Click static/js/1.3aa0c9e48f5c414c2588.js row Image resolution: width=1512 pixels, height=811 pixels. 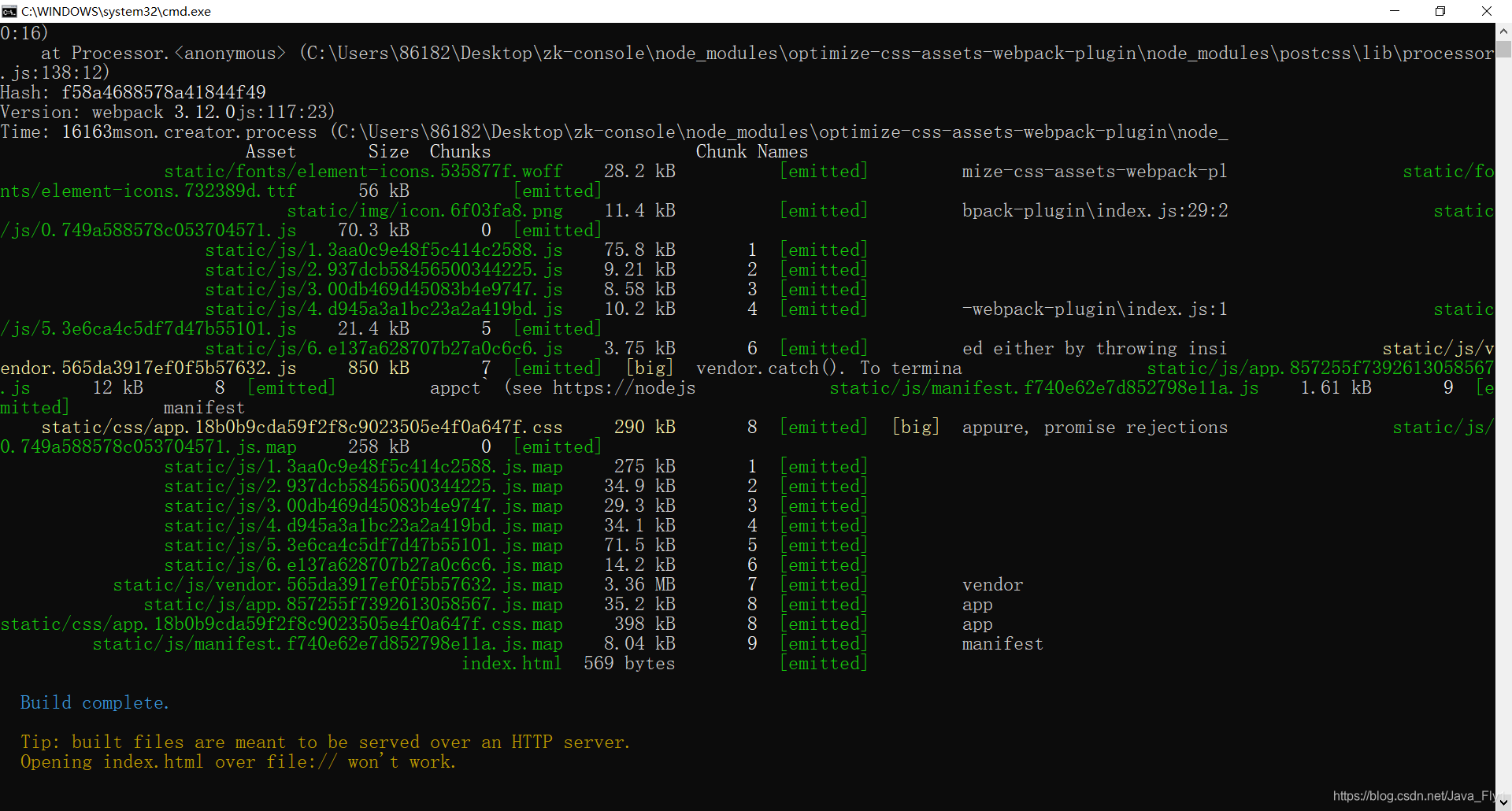pos(535,250)
